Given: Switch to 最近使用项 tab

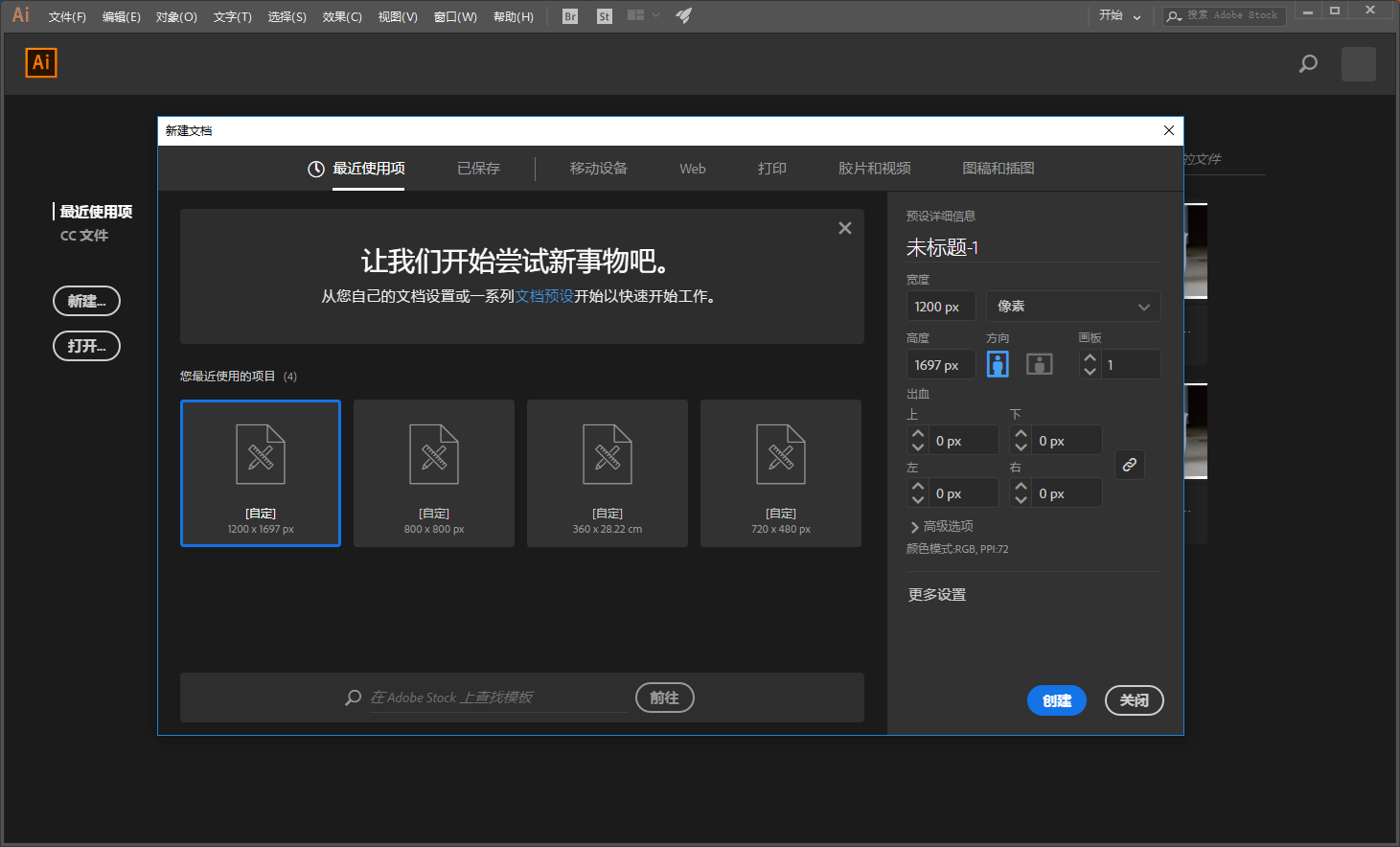Looking at the screenshot, I should 356,169.
